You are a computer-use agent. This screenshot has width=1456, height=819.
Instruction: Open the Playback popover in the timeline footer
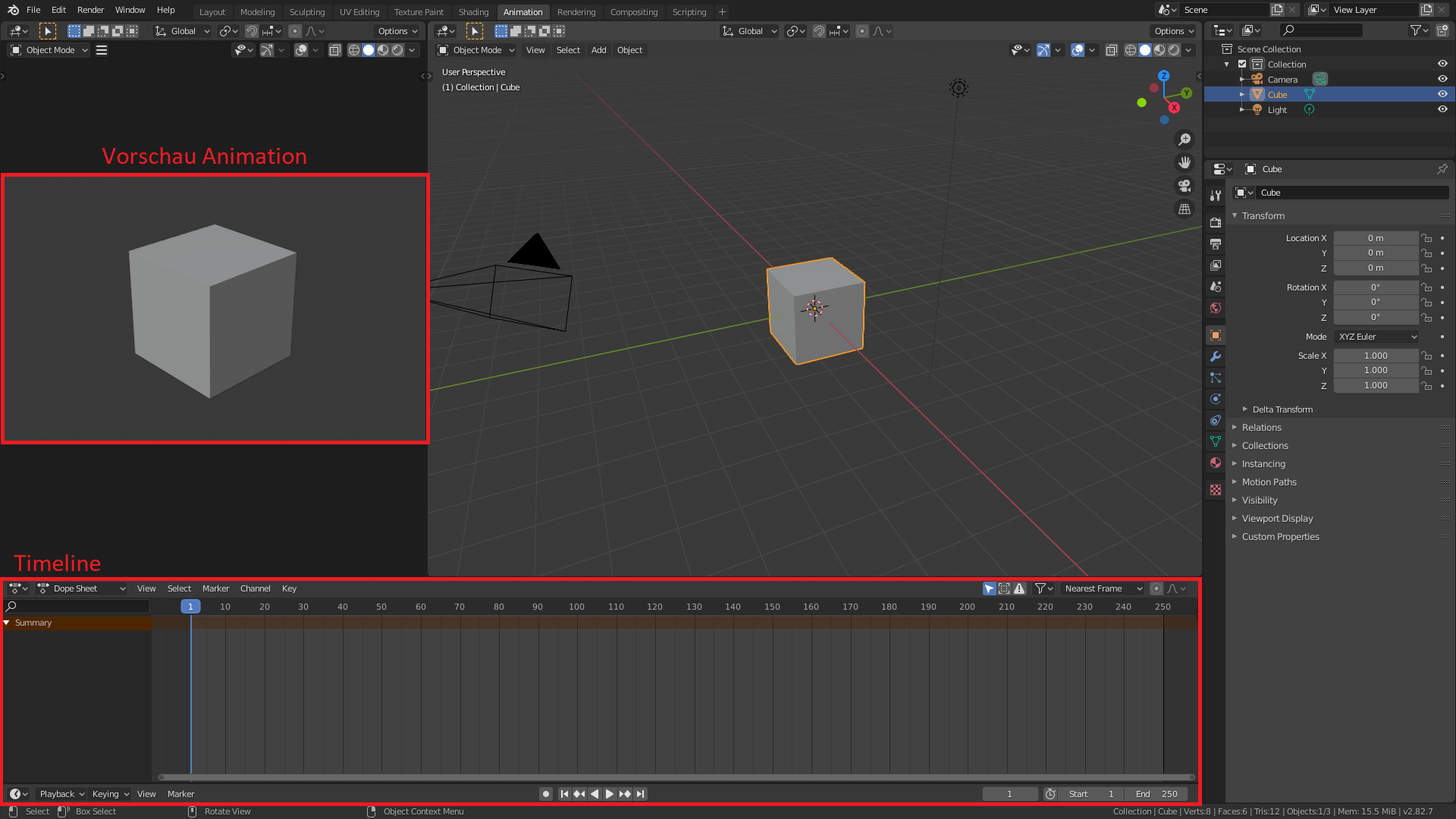[61, 794]
